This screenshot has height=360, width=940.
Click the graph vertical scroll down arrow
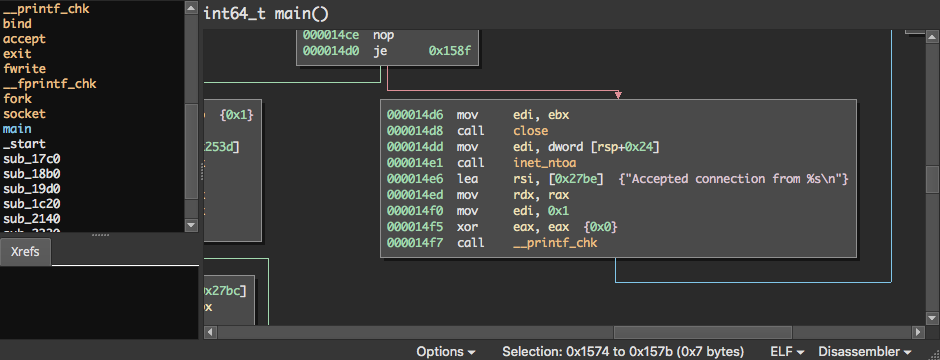[932, 317]
